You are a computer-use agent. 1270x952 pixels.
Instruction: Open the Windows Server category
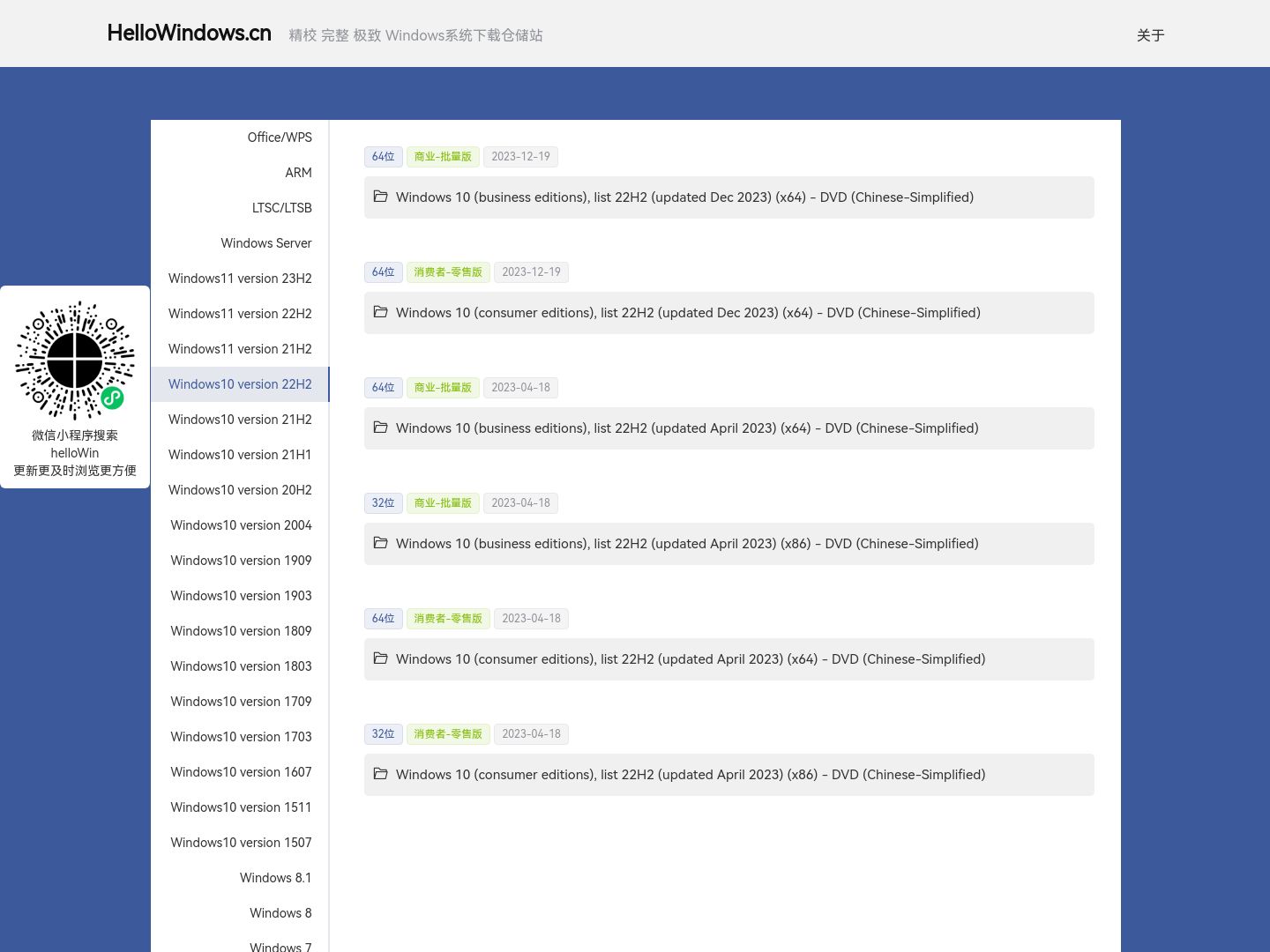click(240, 243)
